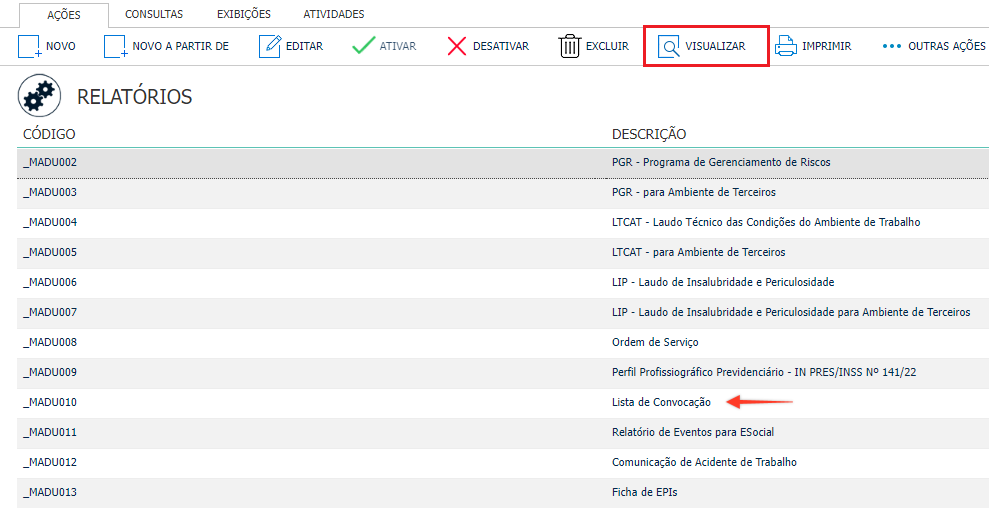The image size is (989, 508).
Task: Select the Ficha de EPIs row
Action: click(503, 493)
